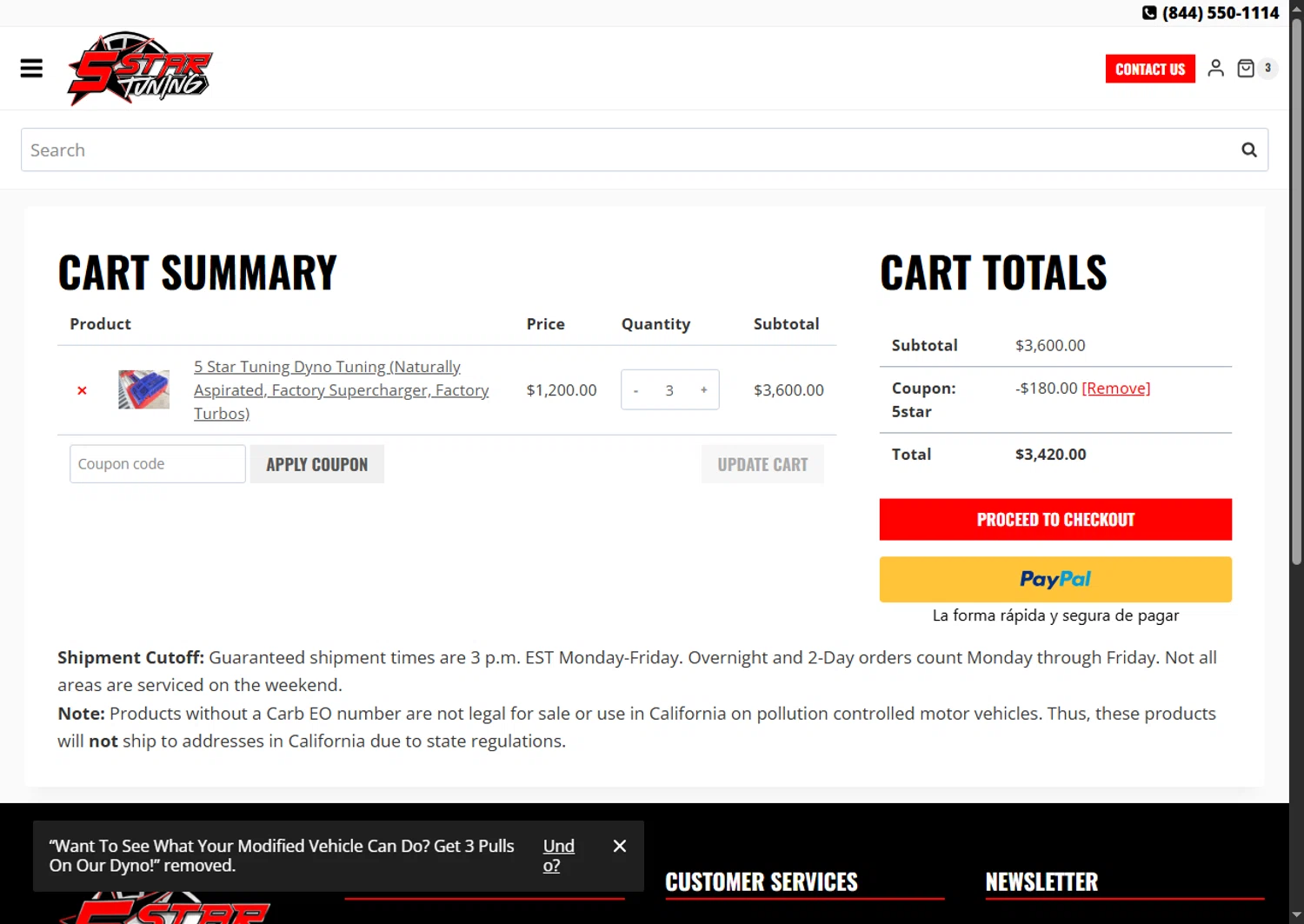Open the user account icon

click(1215, 68)
